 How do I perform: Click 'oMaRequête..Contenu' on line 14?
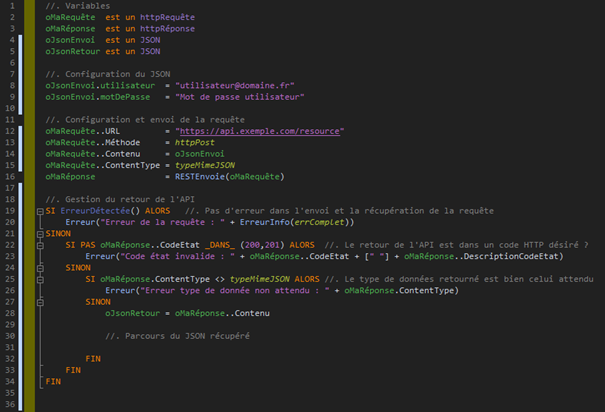pyautogui.click(x=93, y=154)
